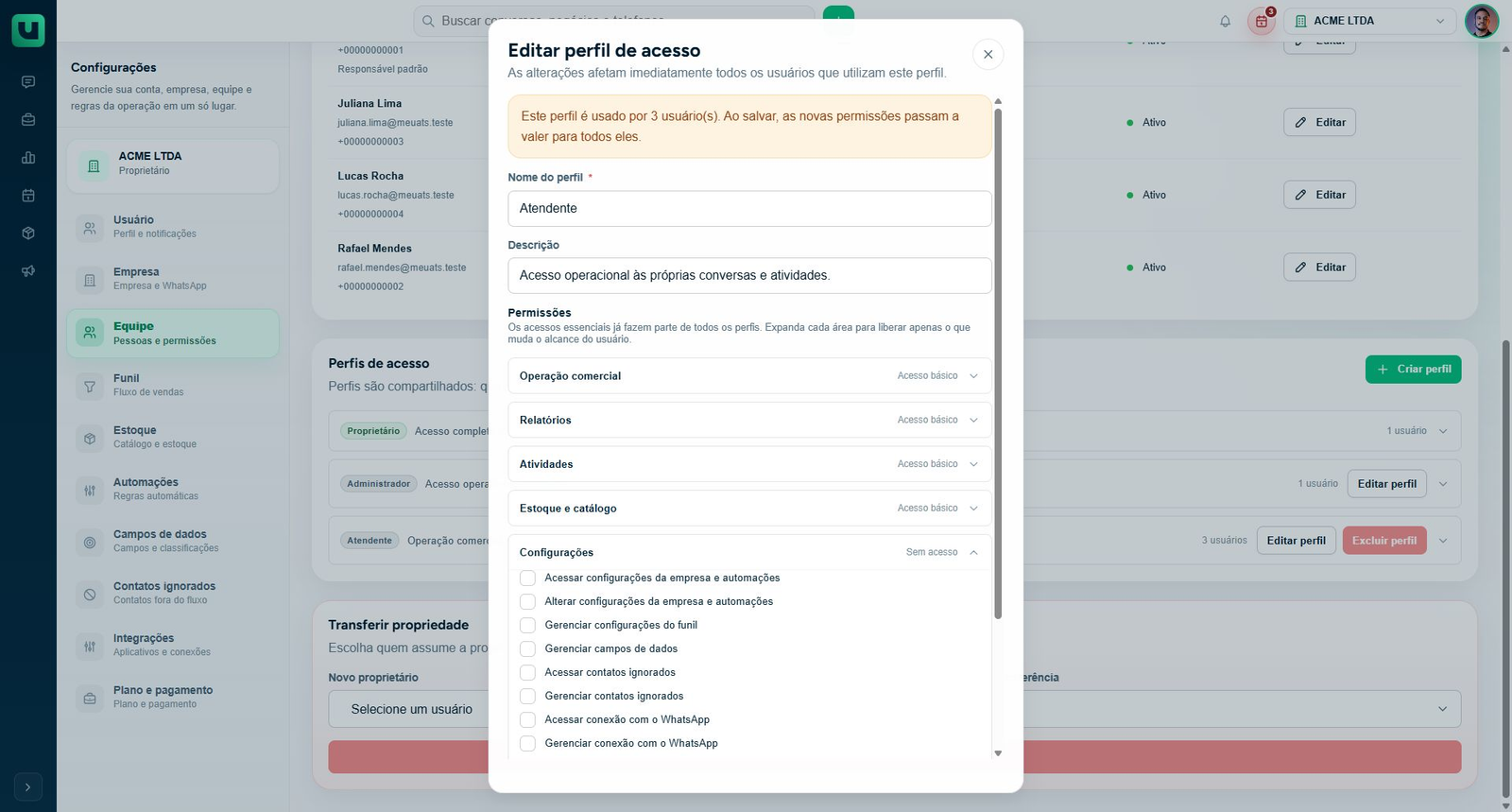Open the megaphone campaigns icon in left rail
The width and height of the screenshot is (1512, 812).
pos(28,271)
